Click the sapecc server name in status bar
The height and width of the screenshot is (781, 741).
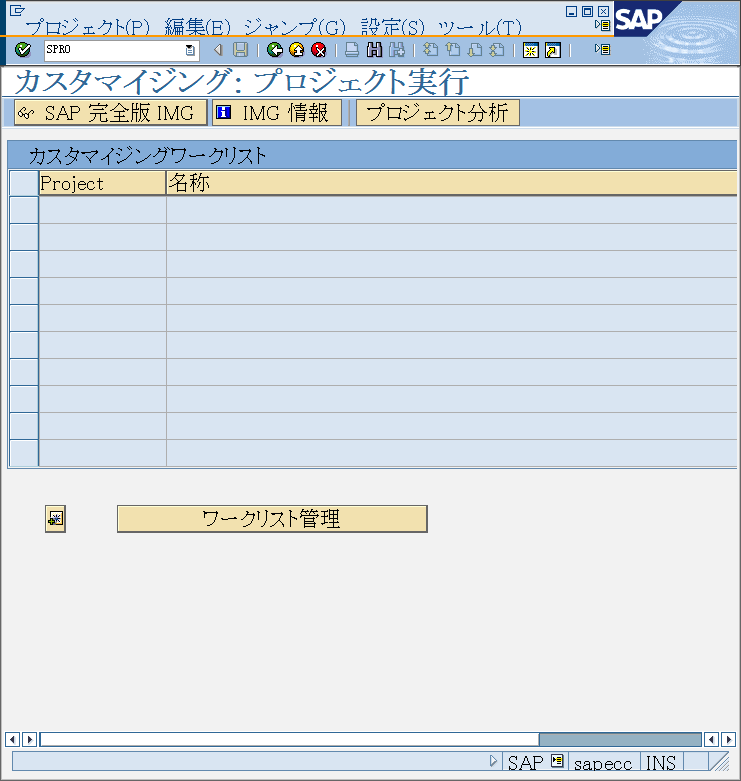point(603,763)
